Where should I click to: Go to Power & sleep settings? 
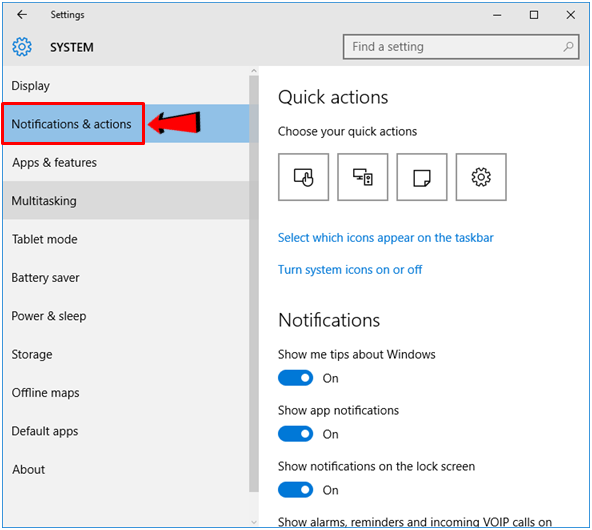126,316
